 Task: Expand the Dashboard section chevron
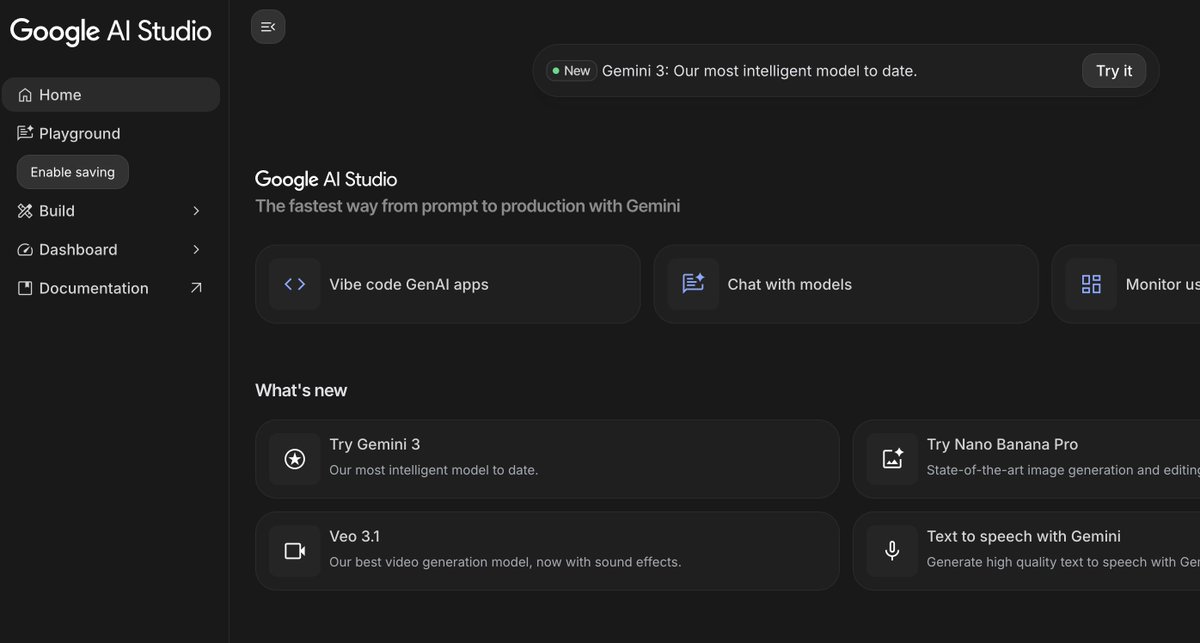click(x=196, y=250)
